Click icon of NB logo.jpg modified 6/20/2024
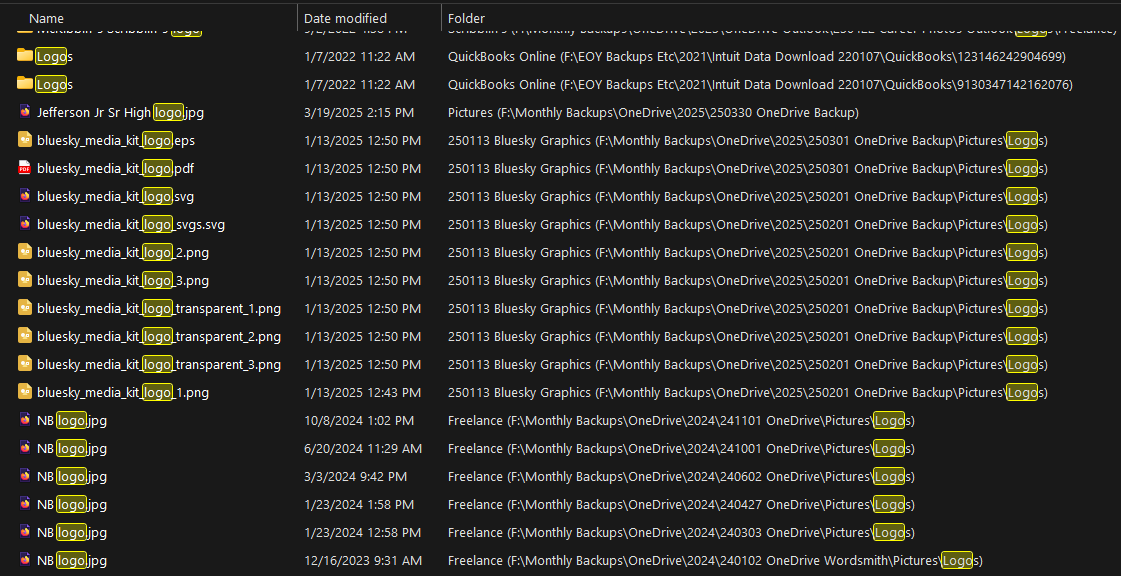 click(25, 448)
